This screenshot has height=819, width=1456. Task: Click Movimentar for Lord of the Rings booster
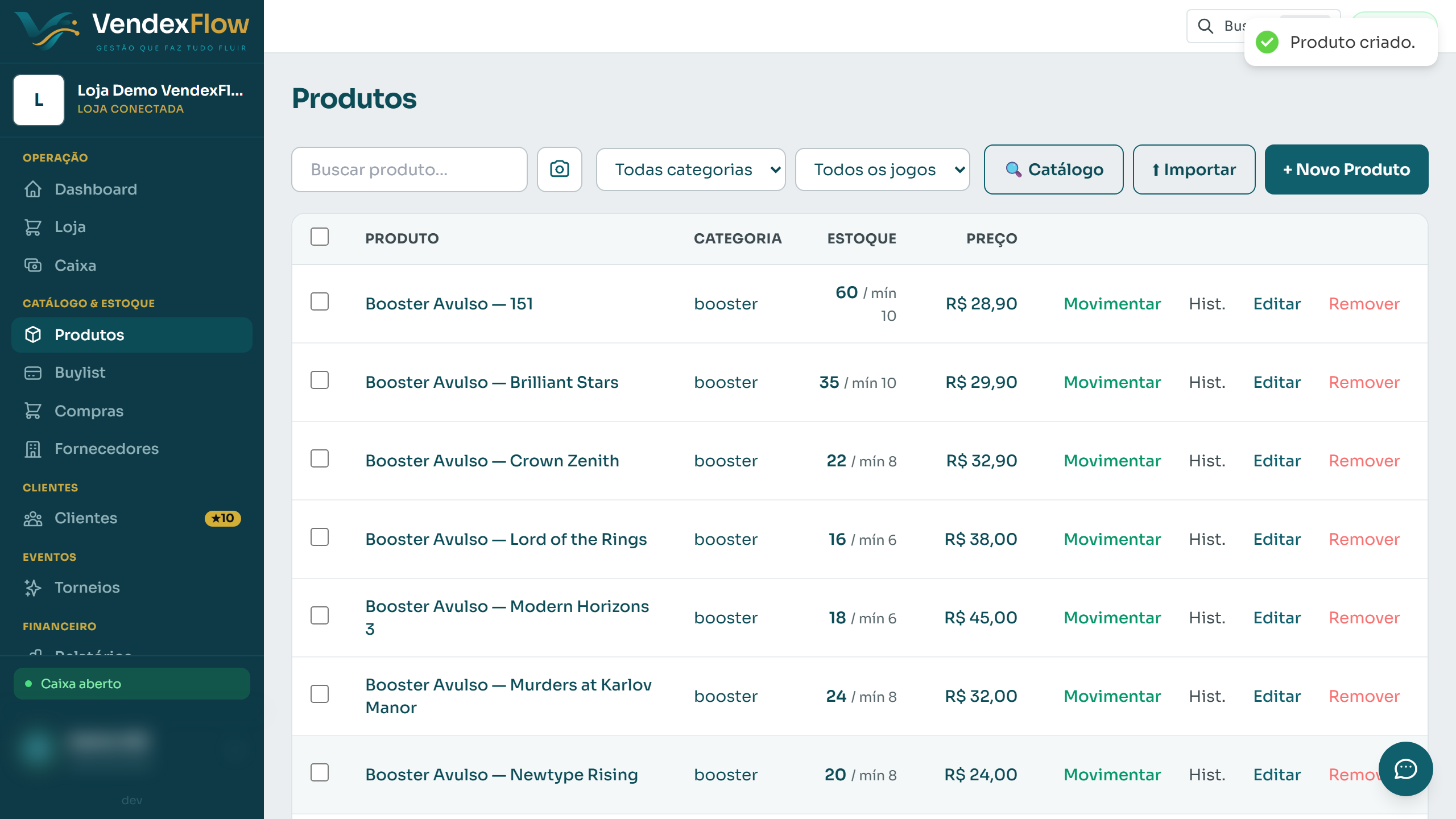coord(1112,539)
